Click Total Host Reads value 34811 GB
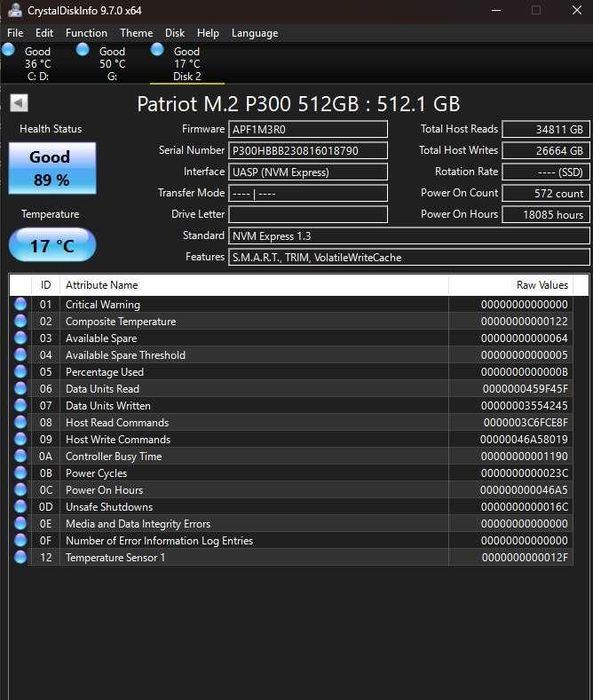 coord(546,129)
